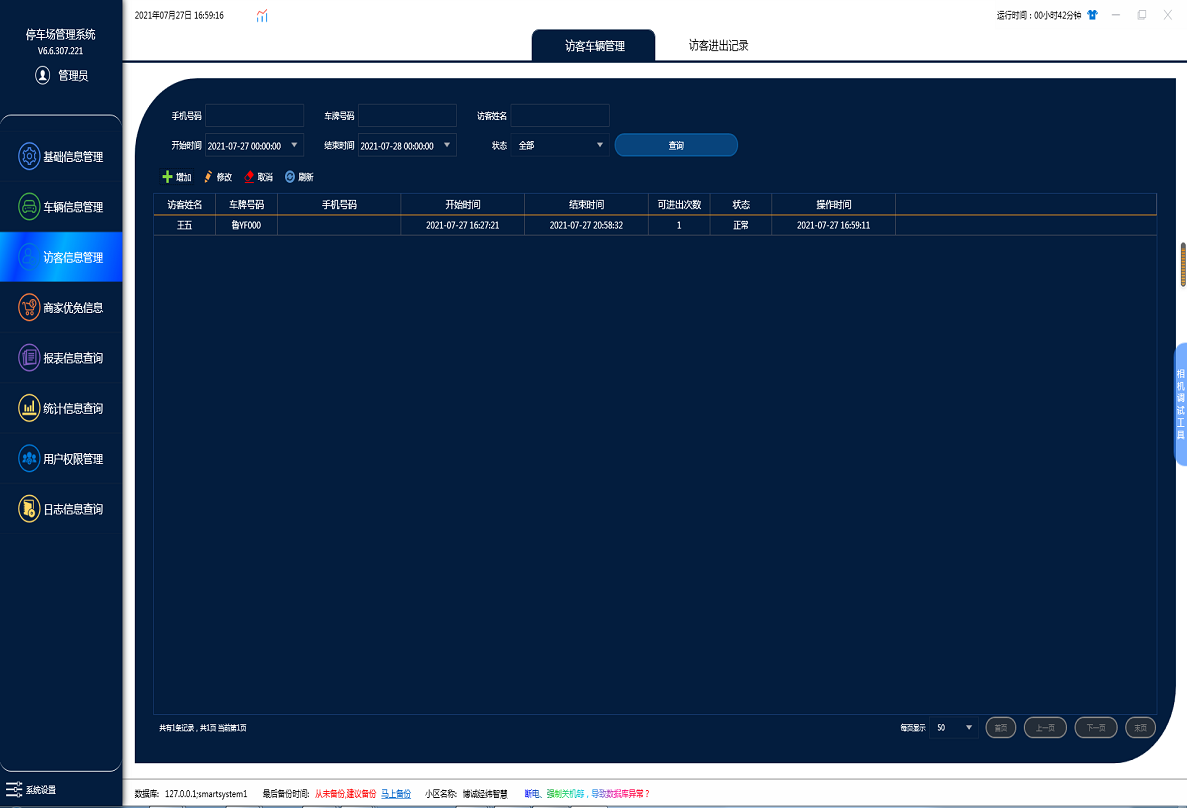Select the Visitor Vehicle Management (访客车辆管理) tab
This screenshot has height=808, width=1187.
[594, 46]
